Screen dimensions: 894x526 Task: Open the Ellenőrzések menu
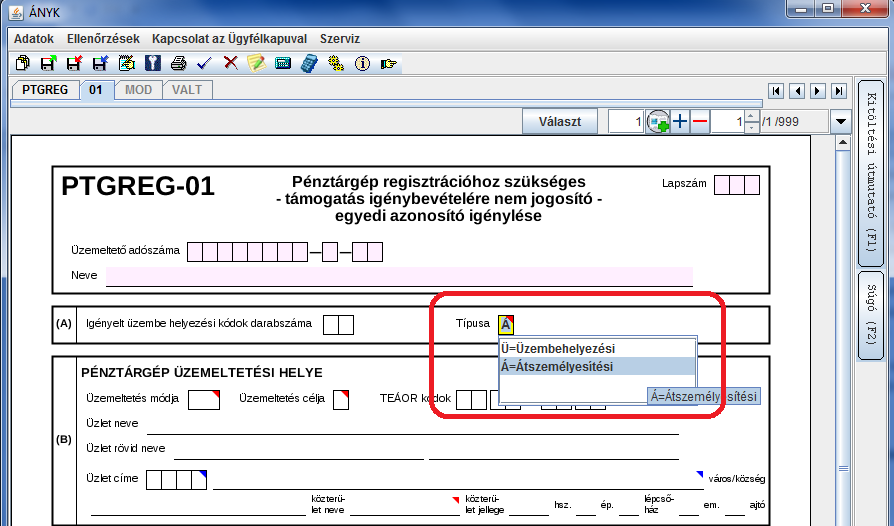(103, 39)
